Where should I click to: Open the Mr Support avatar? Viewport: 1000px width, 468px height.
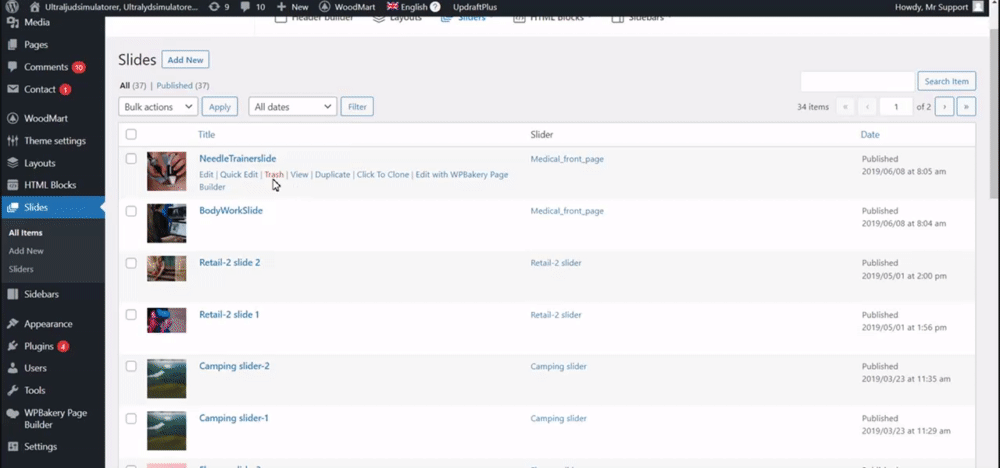pyautogui.click(x=978, y=7)
